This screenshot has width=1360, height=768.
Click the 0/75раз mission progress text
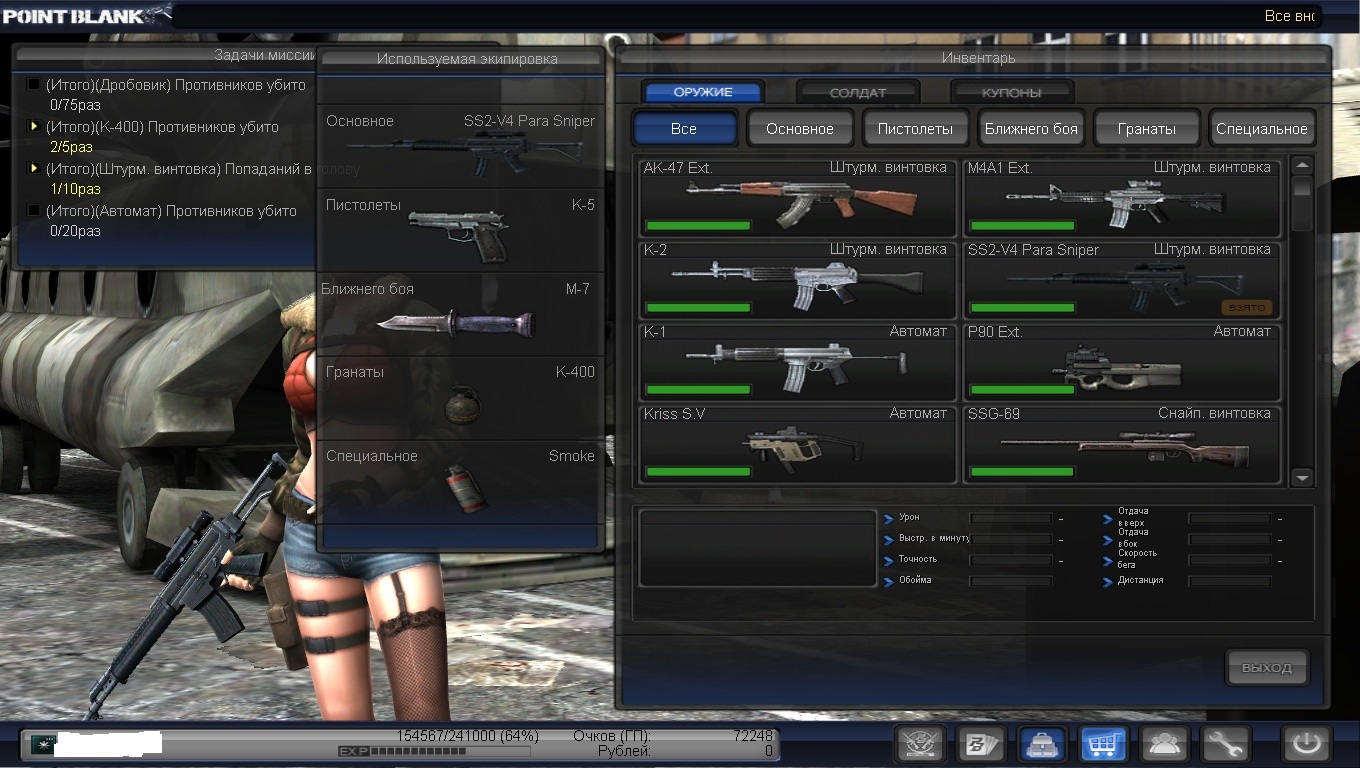[75, 105]
